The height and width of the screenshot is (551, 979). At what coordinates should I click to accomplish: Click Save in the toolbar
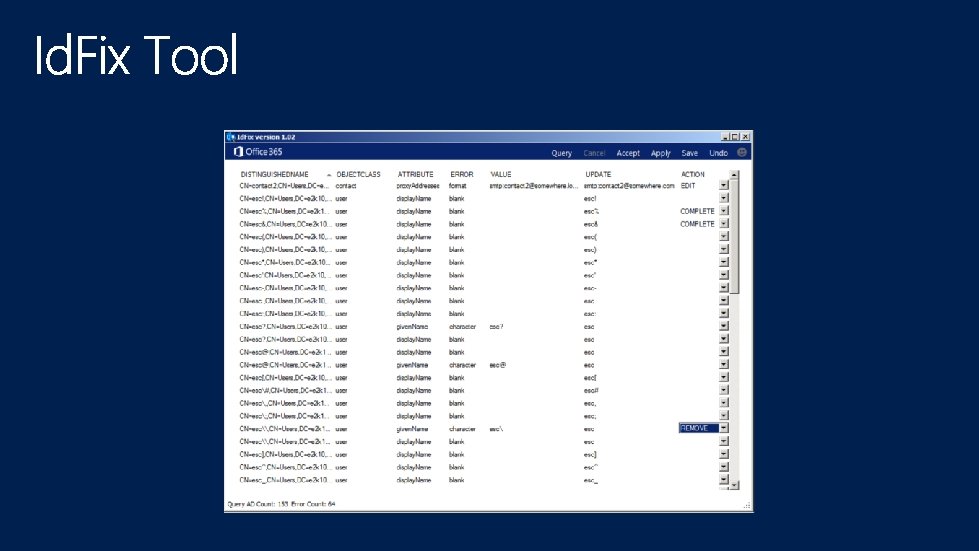[689, 153]
